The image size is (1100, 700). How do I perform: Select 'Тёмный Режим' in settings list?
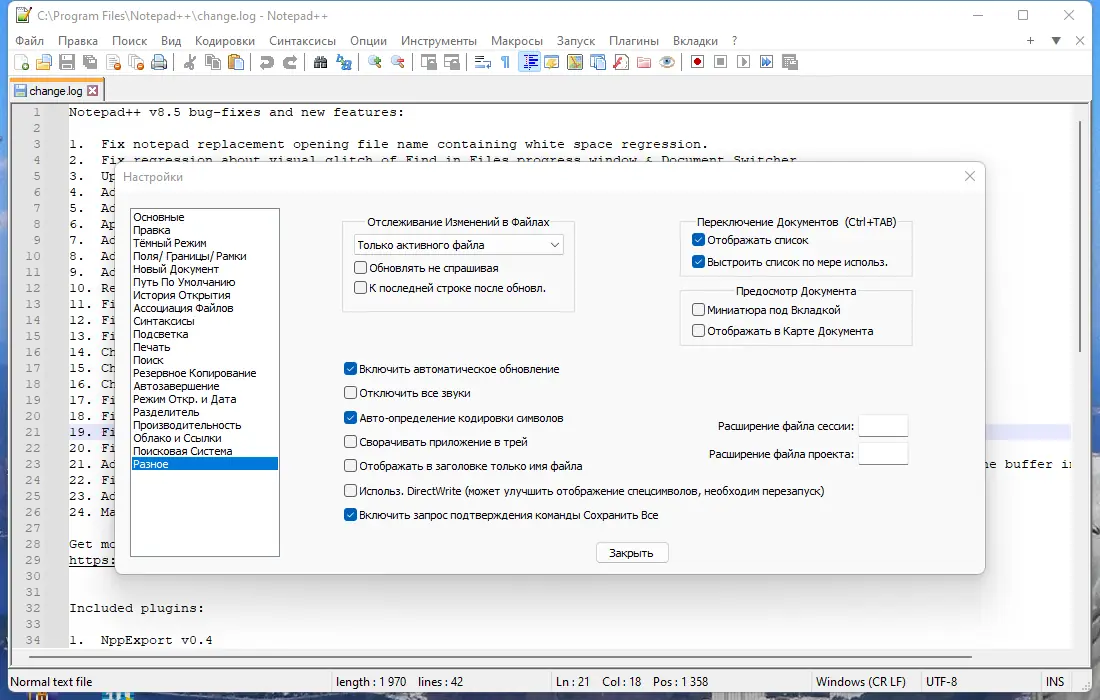pyautogui.click(x=170, y=243)
